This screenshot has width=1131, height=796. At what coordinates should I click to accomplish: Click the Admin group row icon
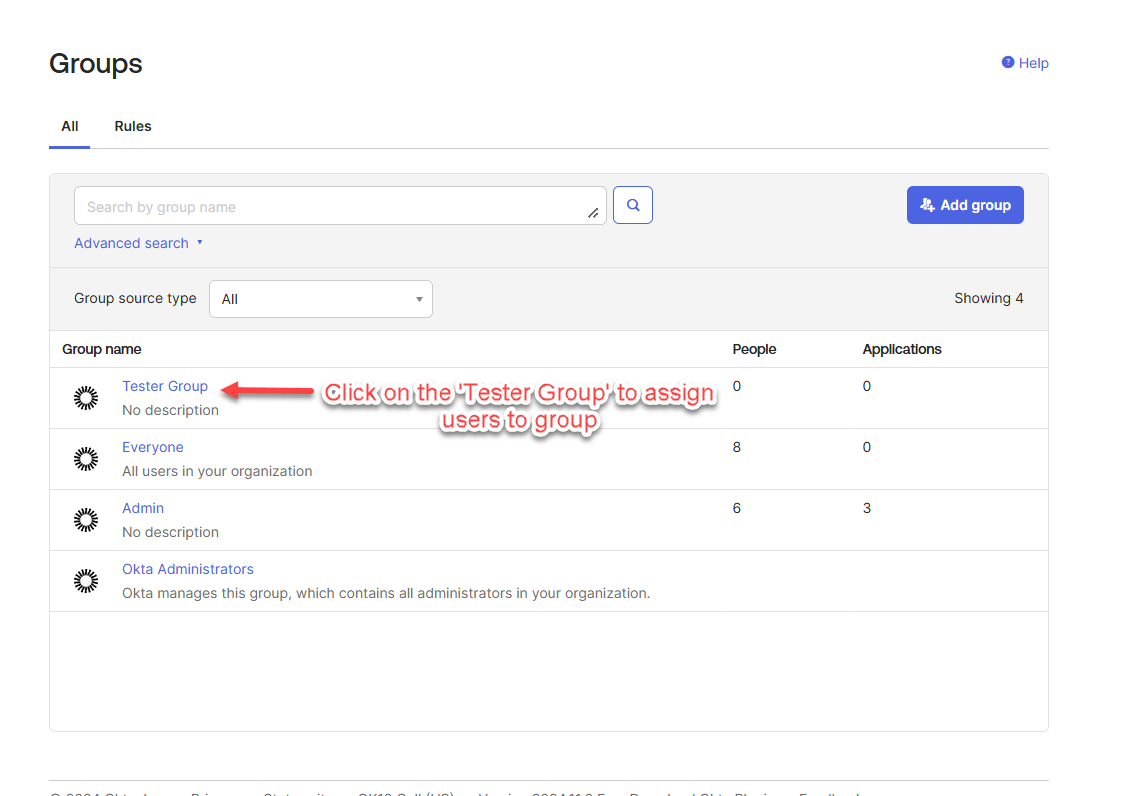pos(87,520)
